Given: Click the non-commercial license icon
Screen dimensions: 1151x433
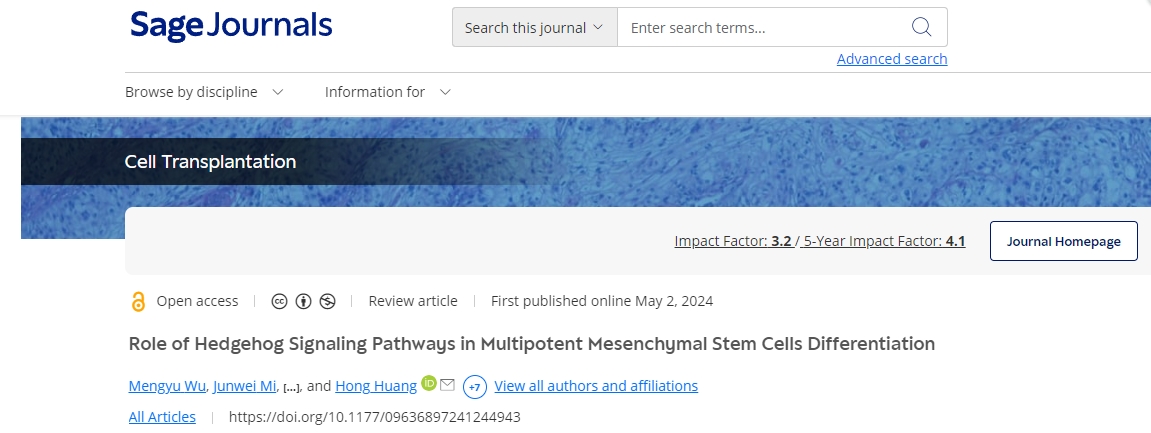Looking at the screenshot, I should click(x=328, y=301).
